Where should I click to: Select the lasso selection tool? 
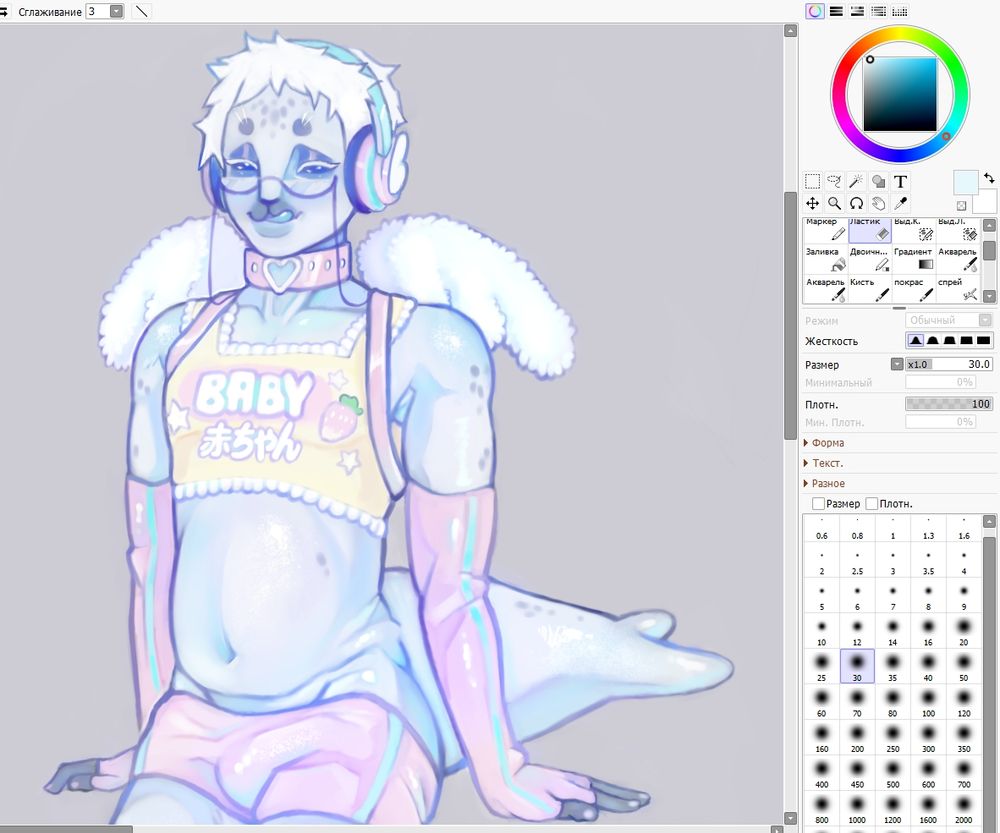point(834,182)
